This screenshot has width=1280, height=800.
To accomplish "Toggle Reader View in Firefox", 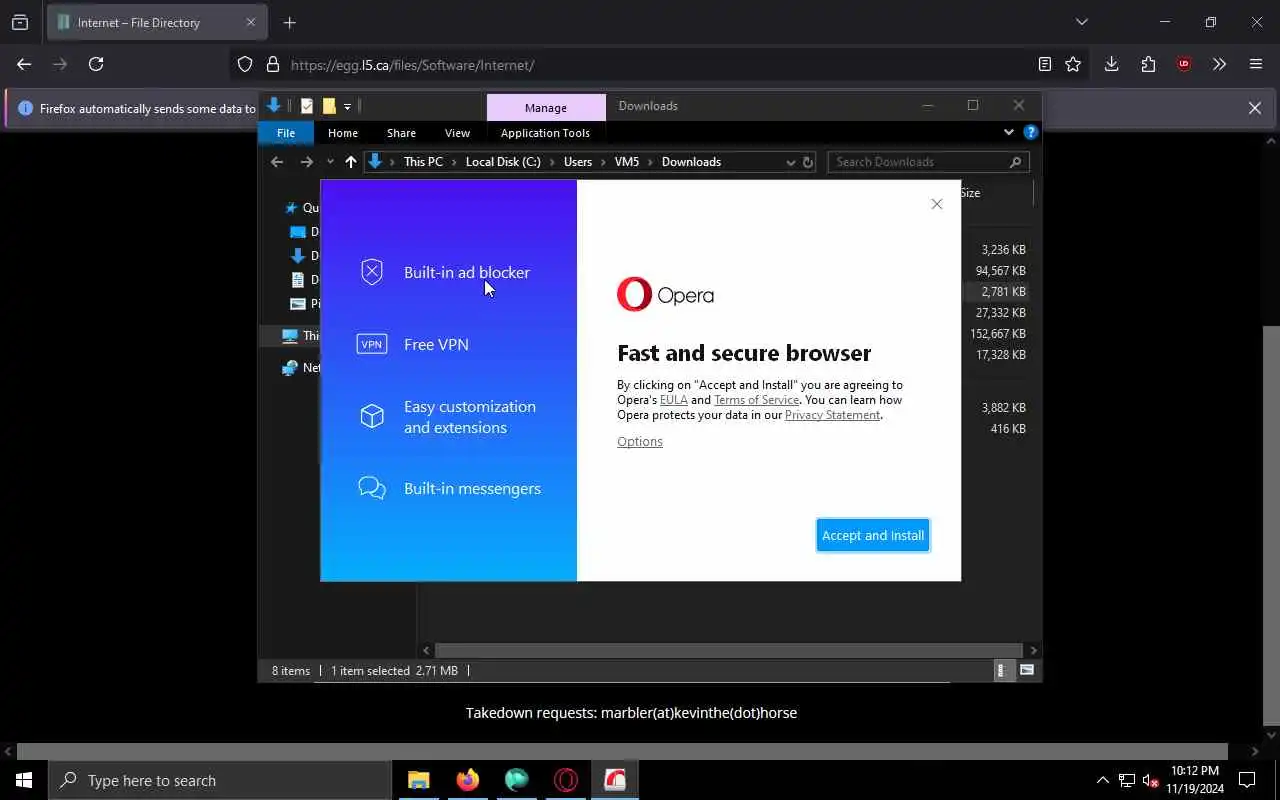I will (1044, 64).
